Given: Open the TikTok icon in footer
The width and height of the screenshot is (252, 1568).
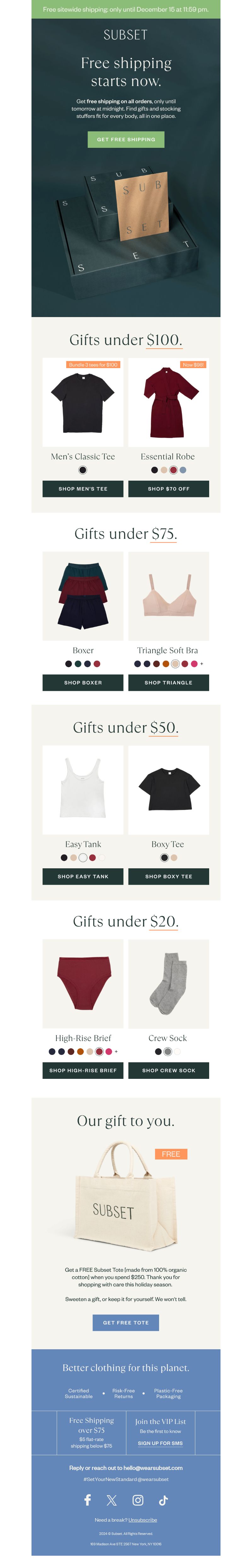Looking at the screenshot, I should pyautogui.click(x=164, y=1500).
